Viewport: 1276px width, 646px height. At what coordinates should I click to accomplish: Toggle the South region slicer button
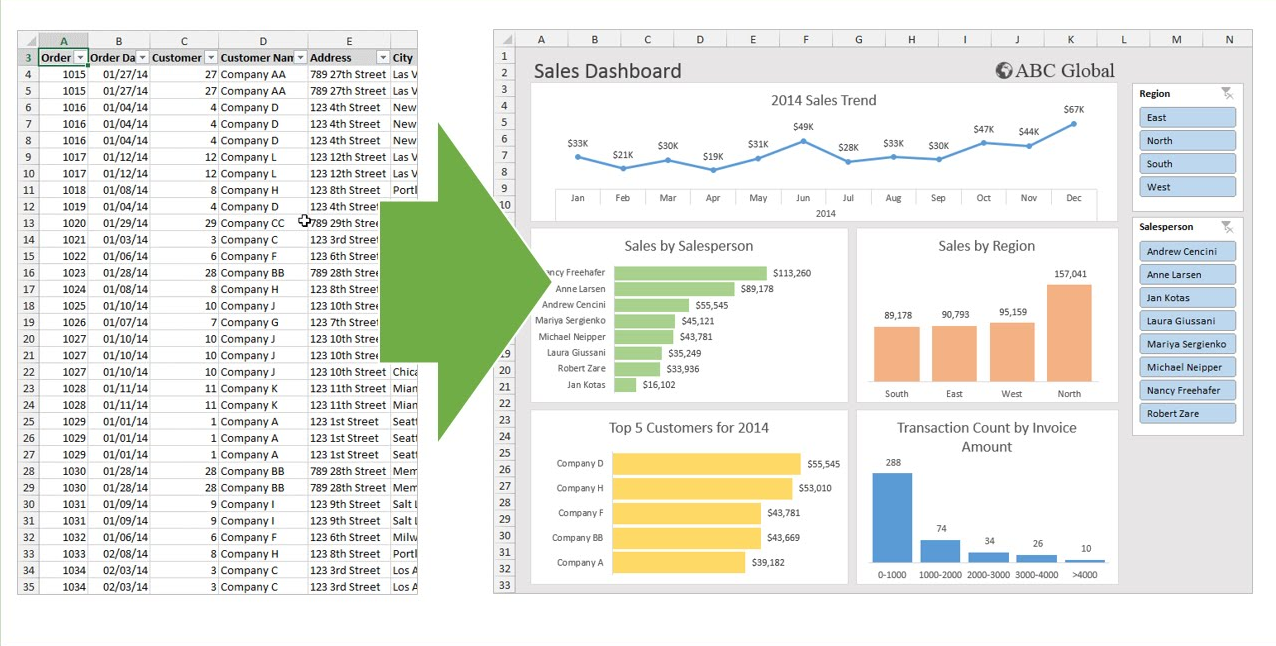click(x=1187, y=163)
